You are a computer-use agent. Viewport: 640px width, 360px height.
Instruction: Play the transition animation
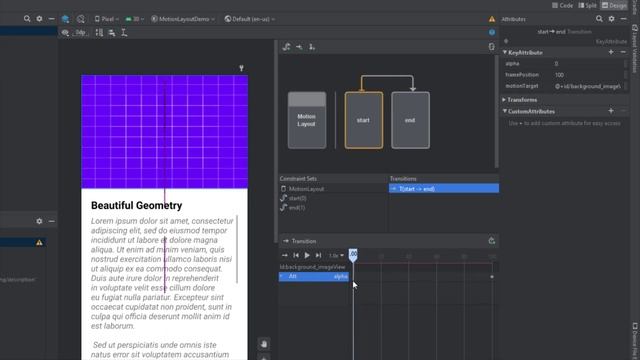click(307, 256)
